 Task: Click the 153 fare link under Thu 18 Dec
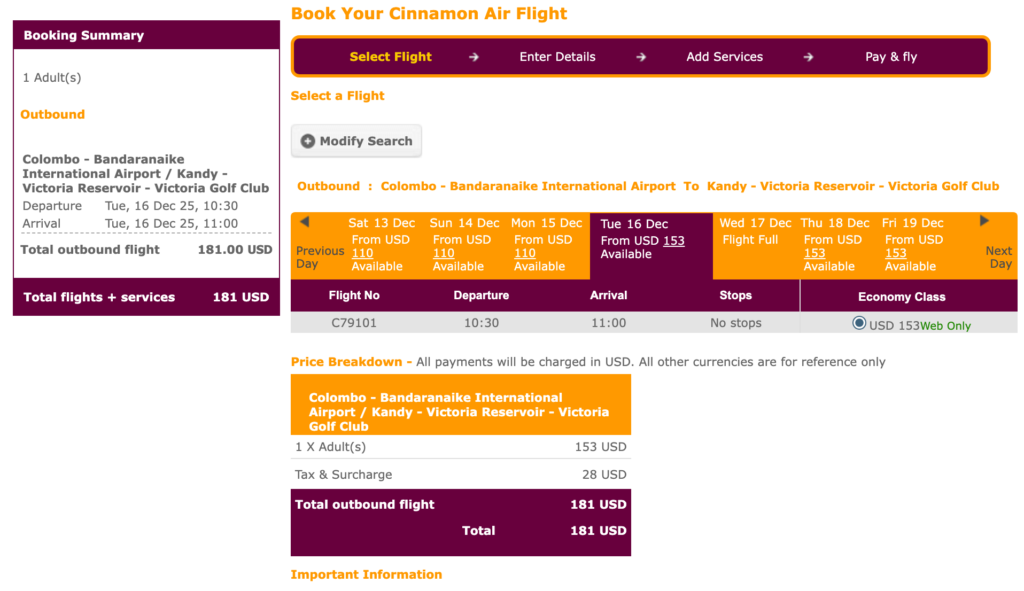(x=815, y=254)
